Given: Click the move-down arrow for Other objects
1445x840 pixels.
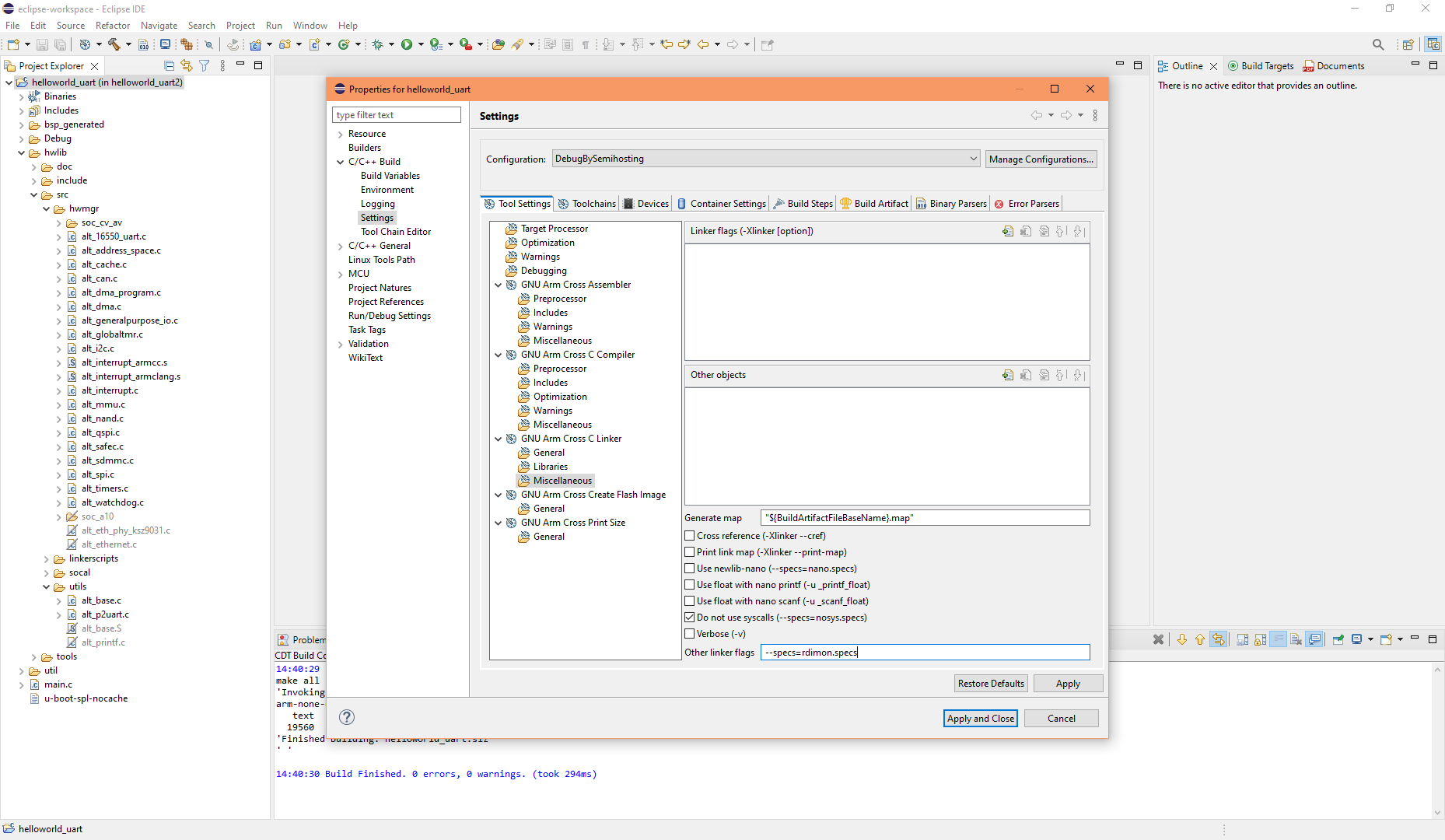Looking at the screenshot, I should [1079, 375].
